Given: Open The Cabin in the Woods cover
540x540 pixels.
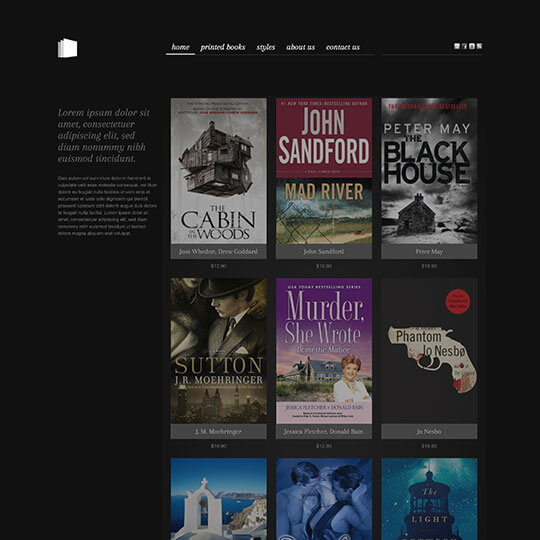Looking at the screenshot, I should click(x=219, y=171).
